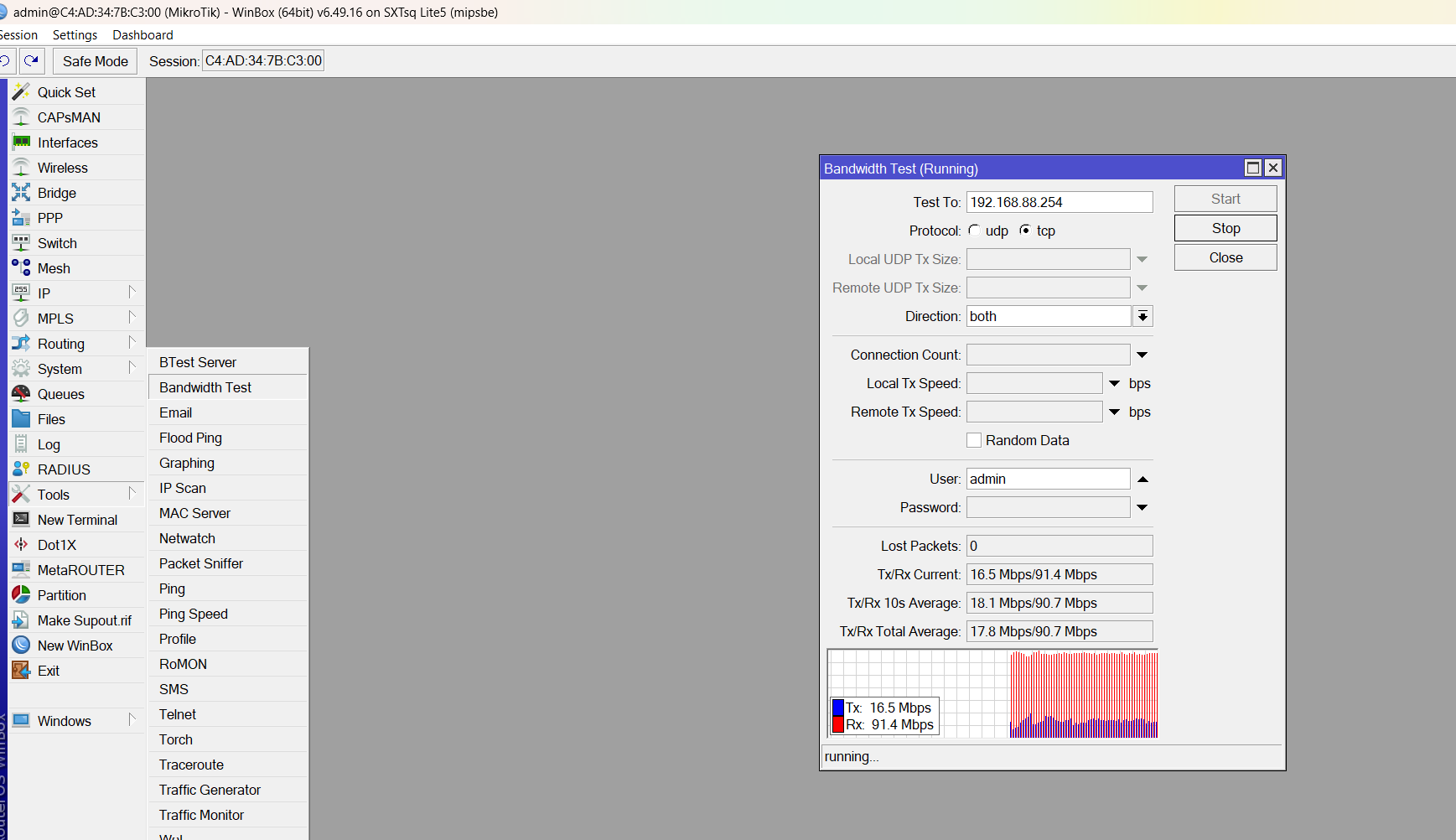Click the Routing icon
Image resolution: width=1456 pixels, height=840 pixels.
pos(21,344)
